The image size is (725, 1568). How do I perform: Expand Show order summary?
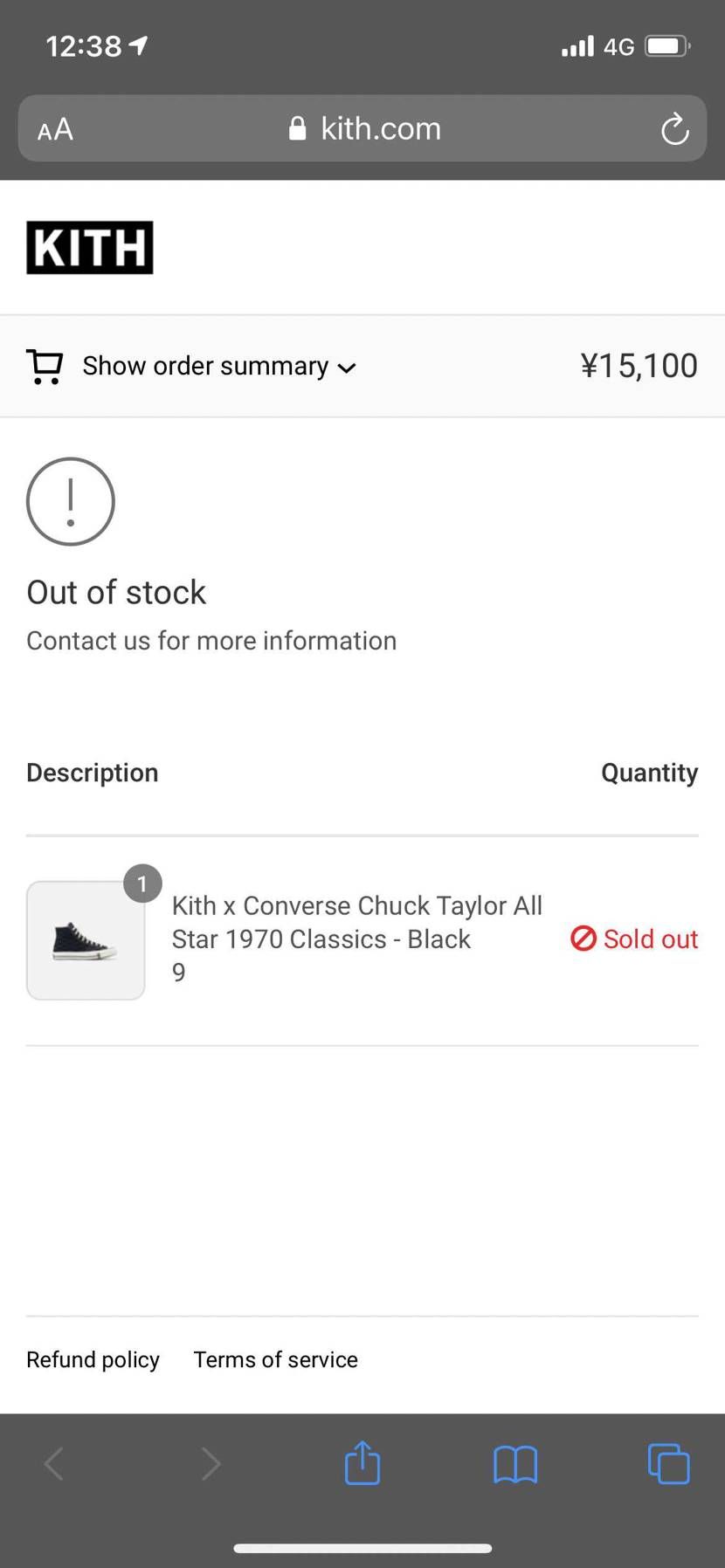(x=205, y=366)
